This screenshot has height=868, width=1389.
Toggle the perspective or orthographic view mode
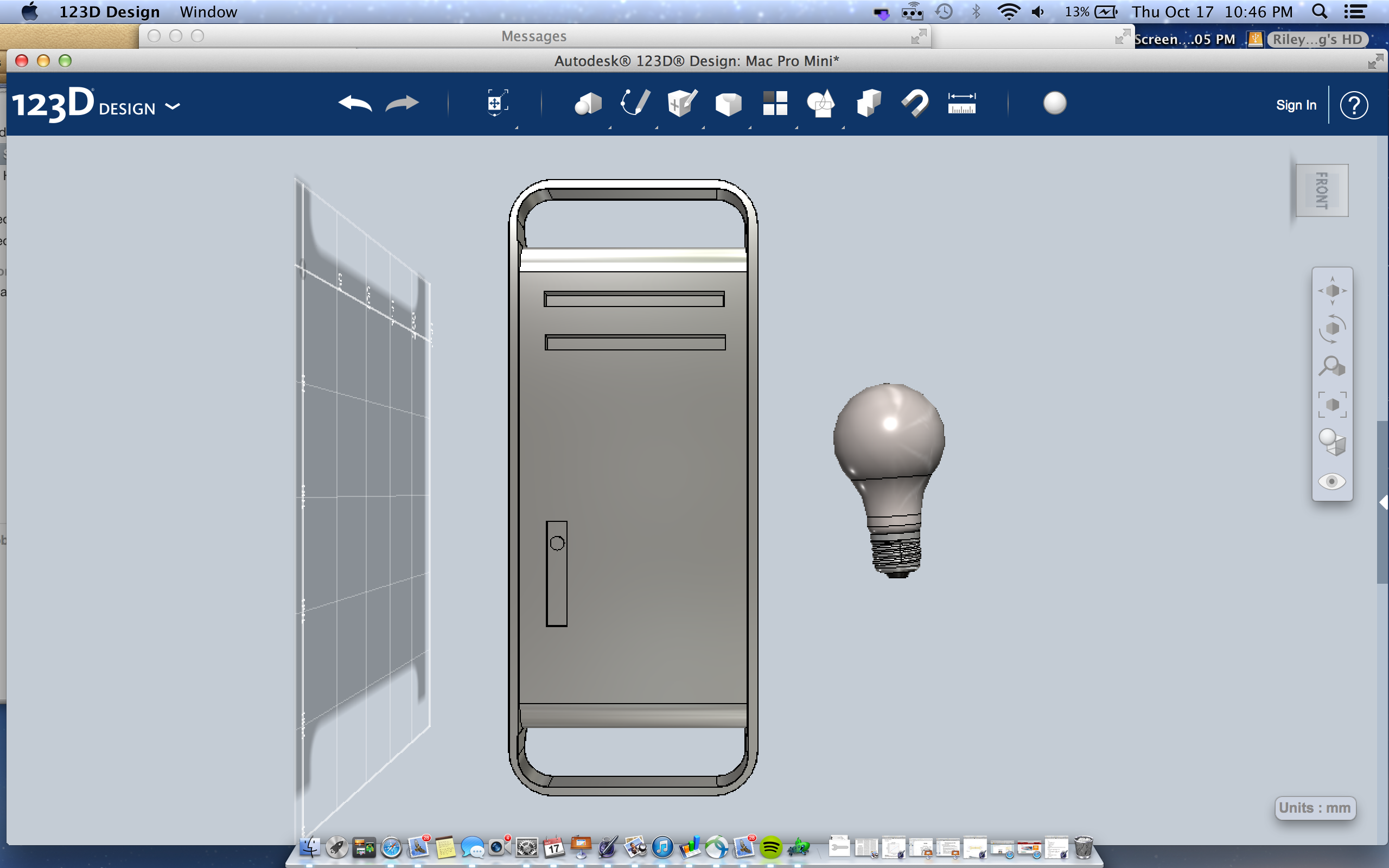click(1332, 442)
